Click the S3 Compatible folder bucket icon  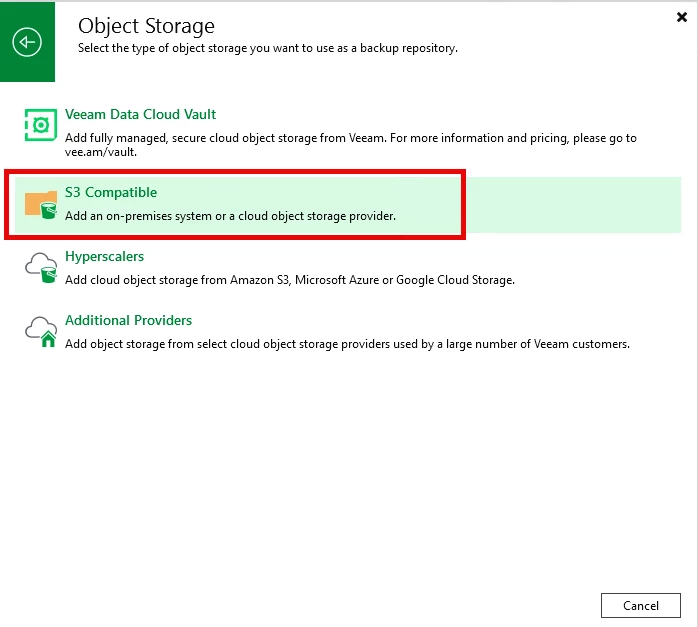point(41,205)
